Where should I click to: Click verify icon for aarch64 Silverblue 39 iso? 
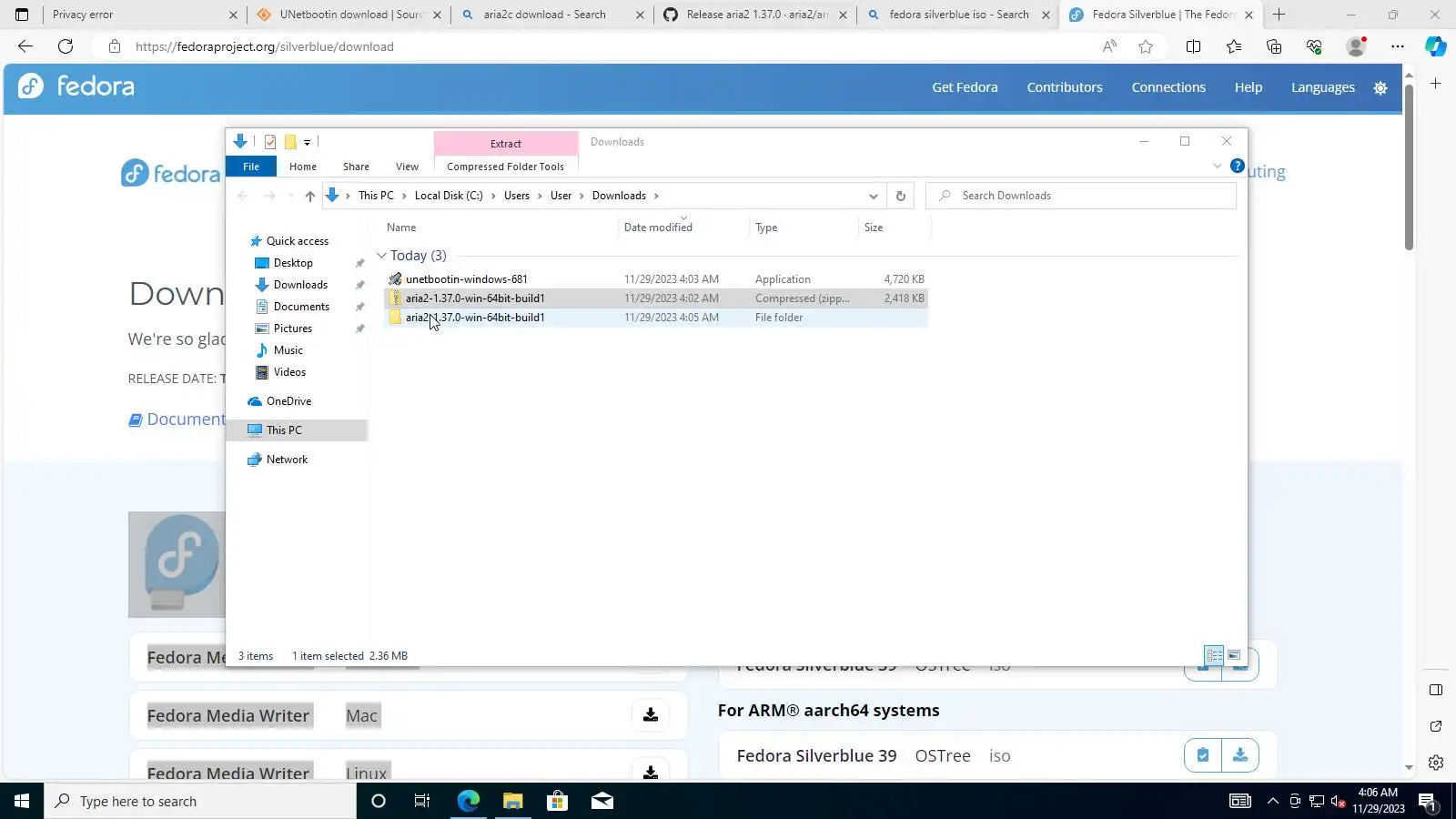pyautogui.click(x=1203, y=755)
